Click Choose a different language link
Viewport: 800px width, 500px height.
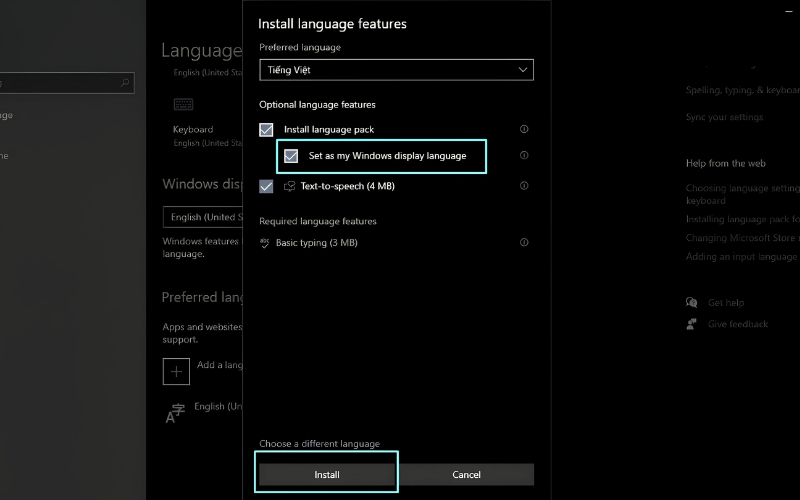point(319,444)
